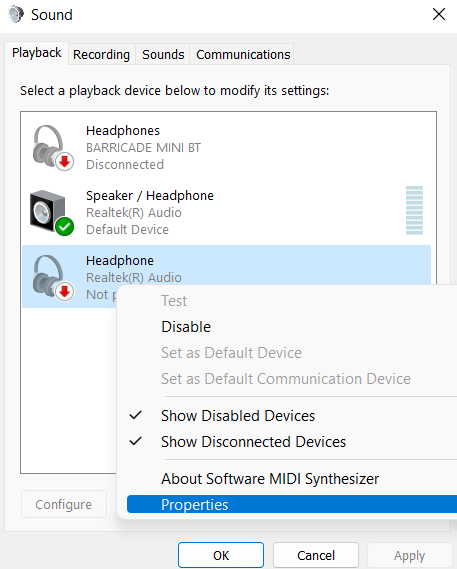Click the Apply button

point(409,555)
